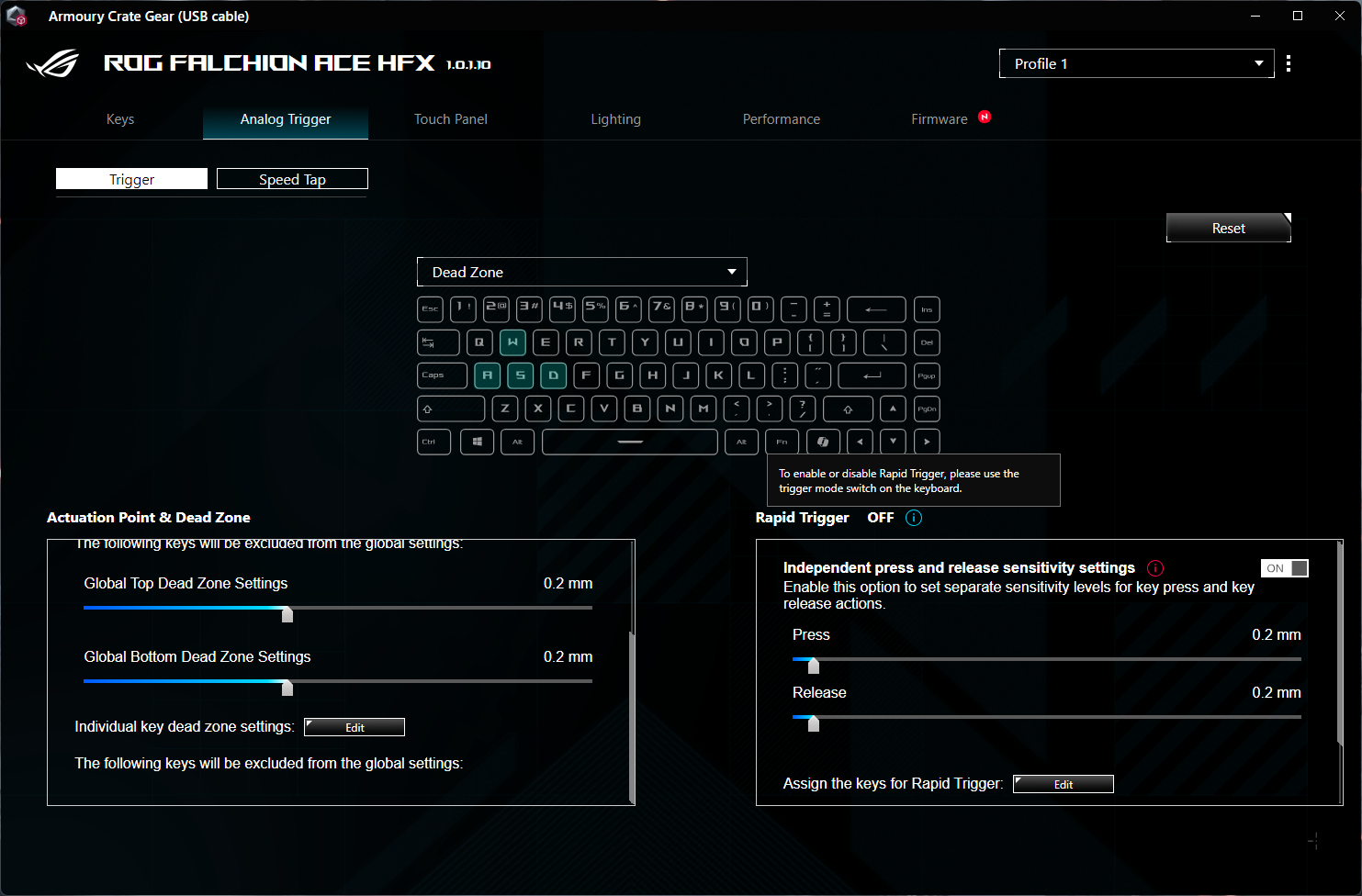Edit keys assigned for Rapid Trigger
The width and height of the screenshot is (1362, 896).
pos(1064,784)
